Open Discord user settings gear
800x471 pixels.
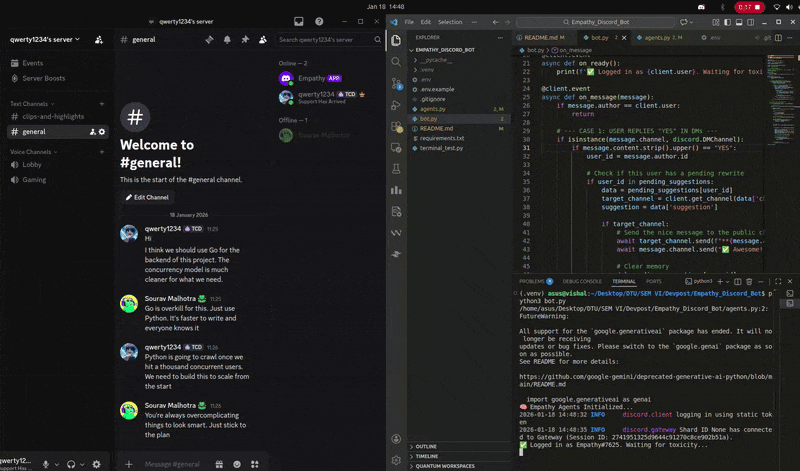click(x=96, y=464)
